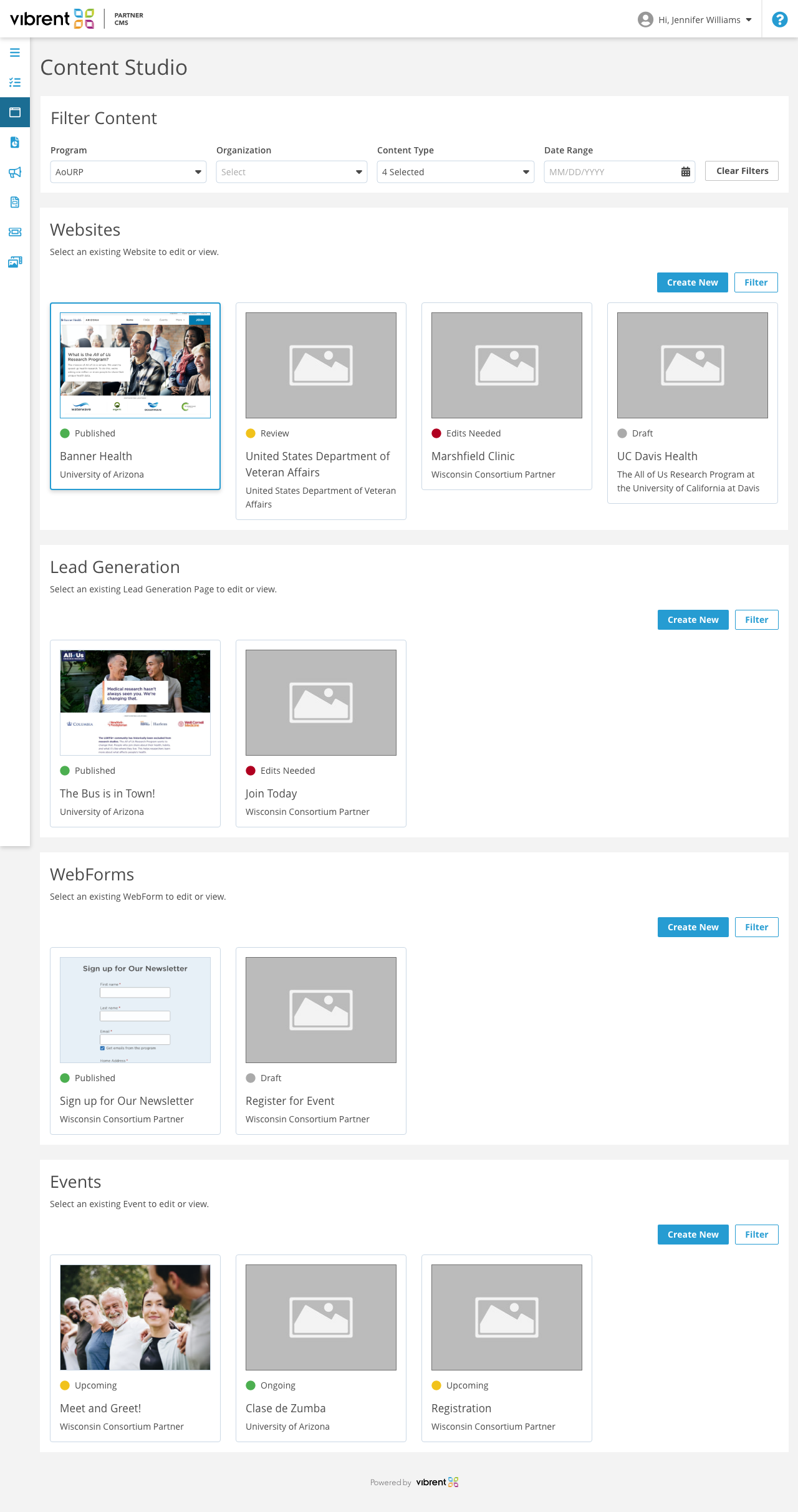Expand the Jennifer Williams user menu
The image size is (798, 1512).
pyautogui.click(x=705, y=20)
